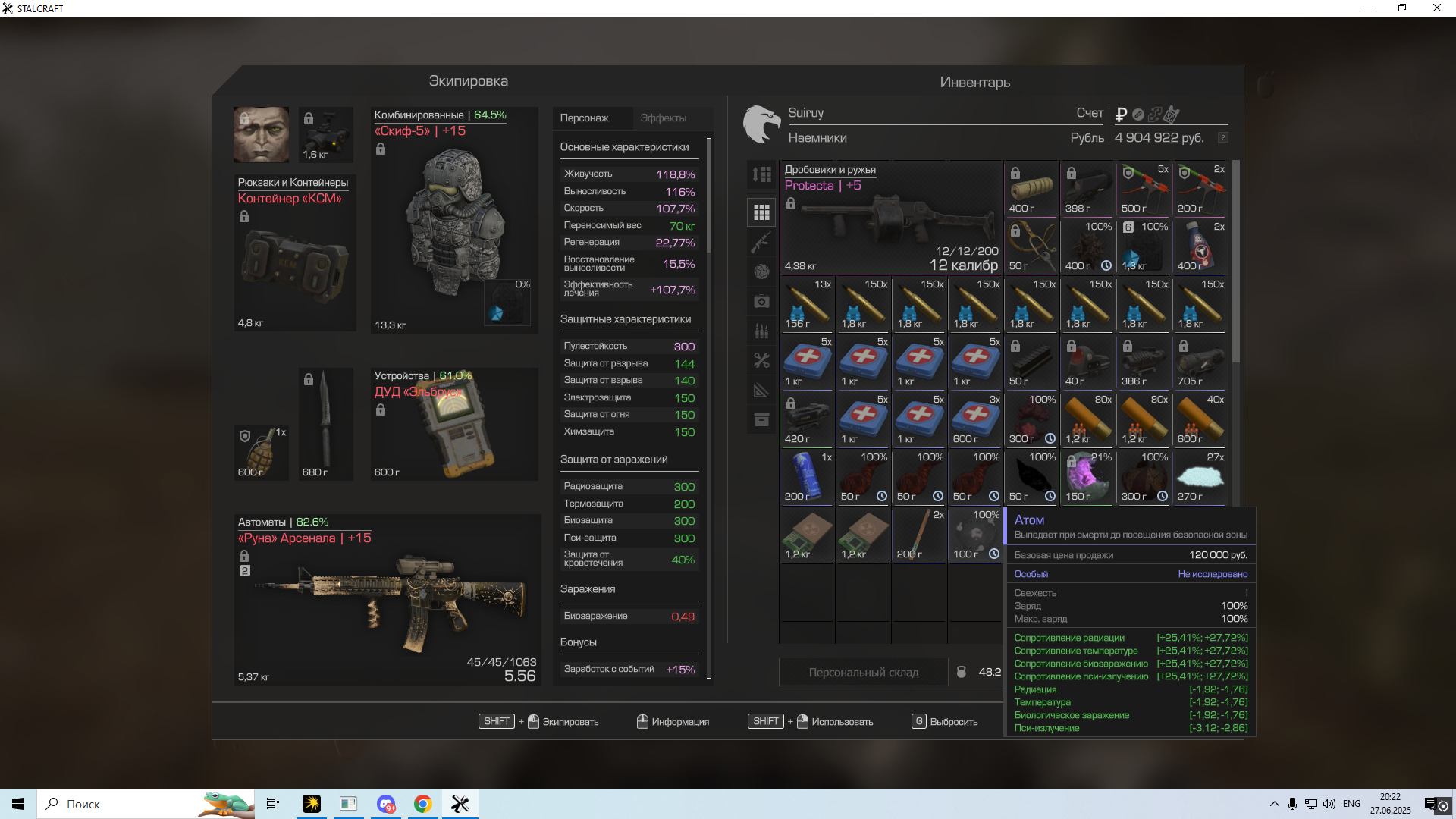Click the 4 904 922 руб. balance
This screenshot has width=1456, height=819.
pyautogui.click(x=1159, y=138)
